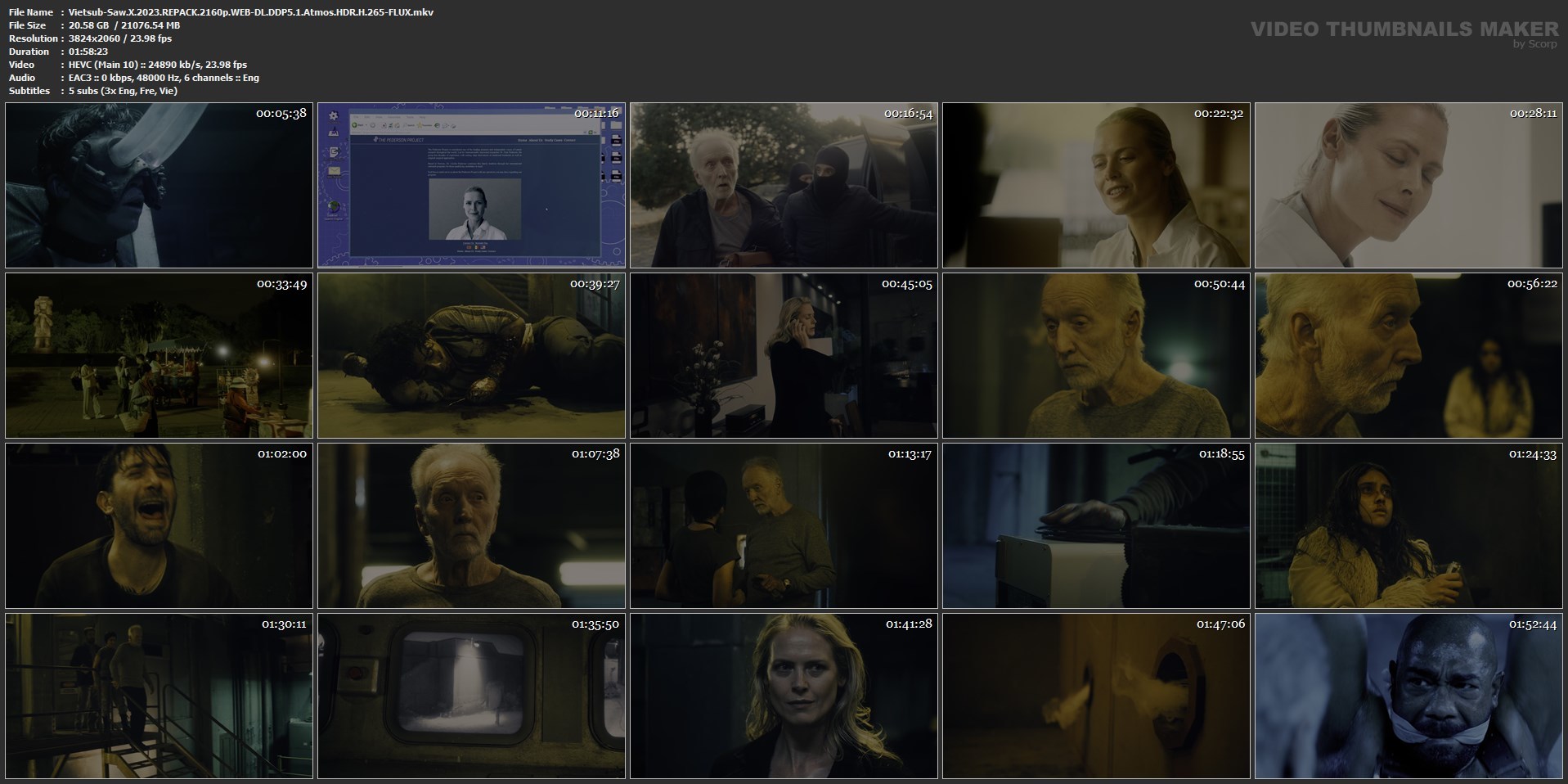Select the thumbnail at 01:02:00
Image resolution: width=1568 pixels, height=784 pixels.
click(159, 526)
